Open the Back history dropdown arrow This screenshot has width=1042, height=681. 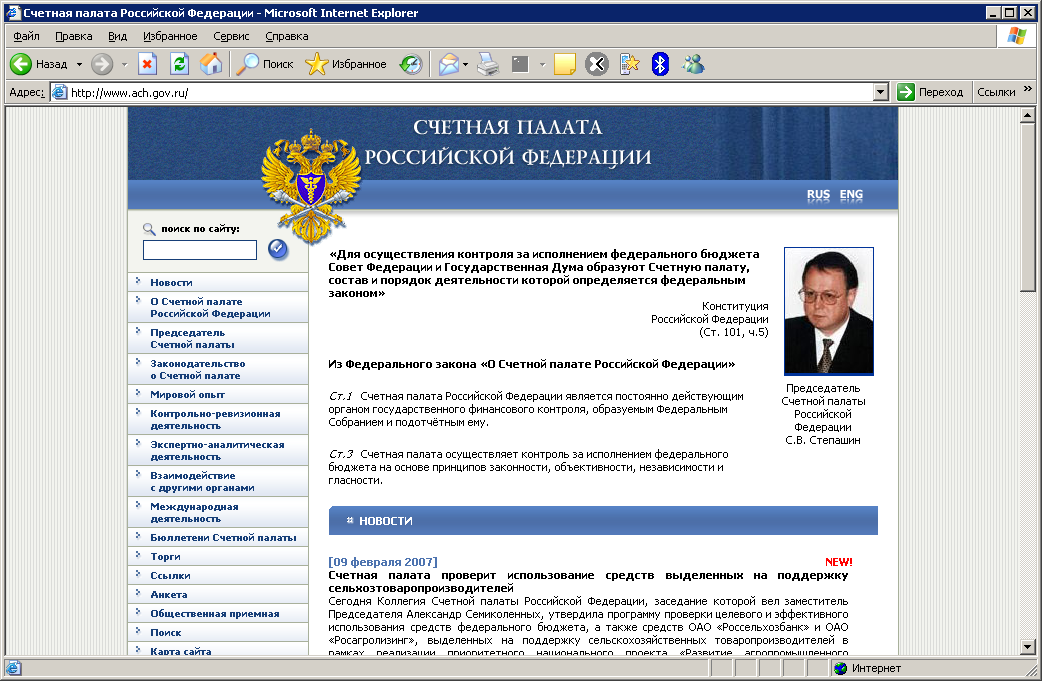[x=79, y=64]
